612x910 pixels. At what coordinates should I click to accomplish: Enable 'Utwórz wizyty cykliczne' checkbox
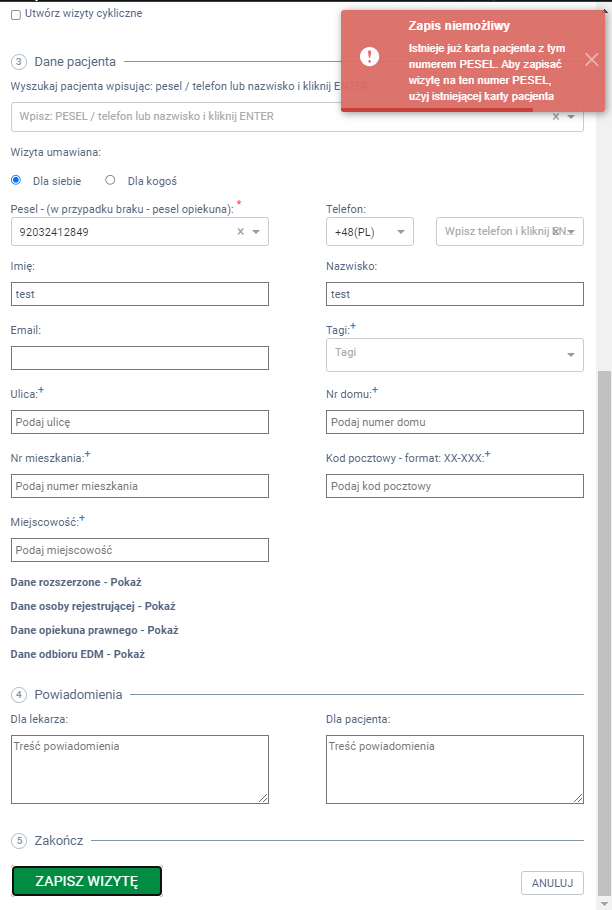click(16, 14)
